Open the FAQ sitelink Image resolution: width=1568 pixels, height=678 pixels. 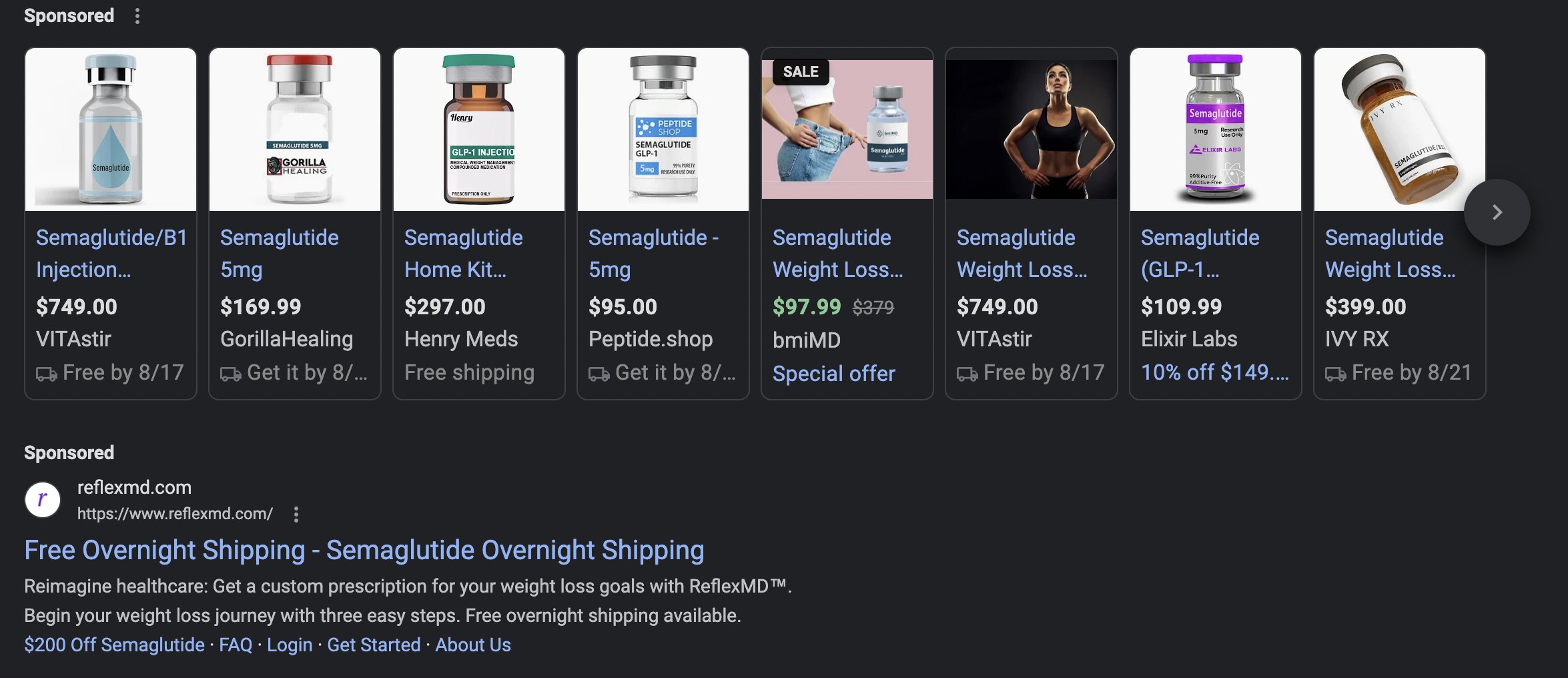click(x=236, y=645)
